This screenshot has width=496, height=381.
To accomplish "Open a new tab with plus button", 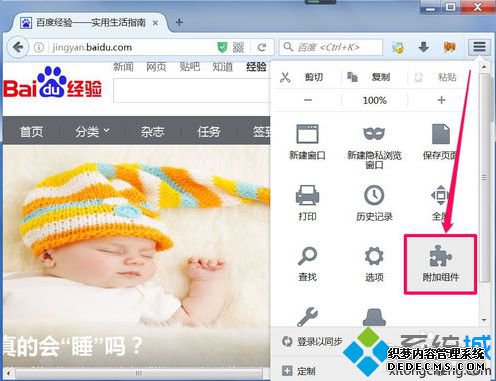I will (179, 22).
